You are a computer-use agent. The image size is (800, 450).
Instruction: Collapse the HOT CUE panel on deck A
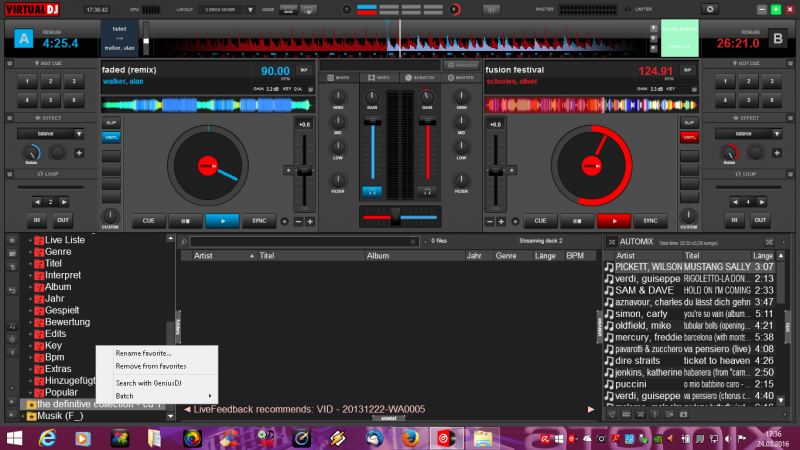(x=11, y=63)
